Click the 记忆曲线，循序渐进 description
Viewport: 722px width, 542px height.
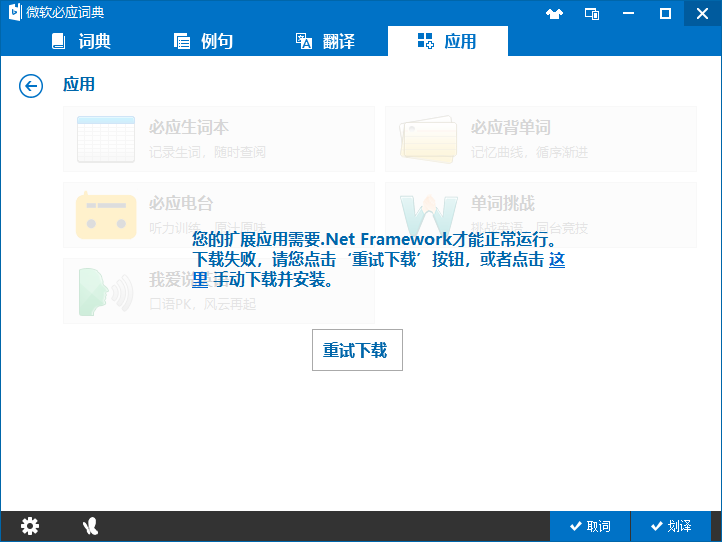(529, 152)
